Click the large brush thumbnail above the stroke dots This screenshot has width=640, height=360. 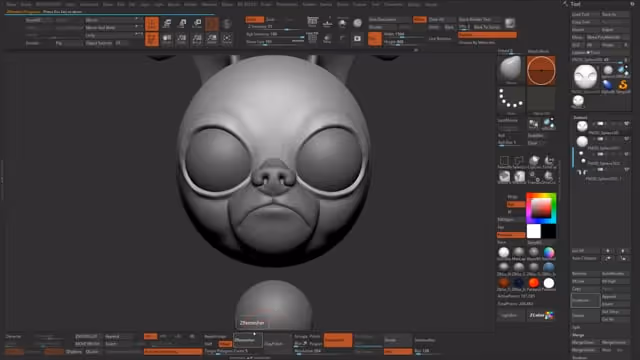tap(511, 70)
